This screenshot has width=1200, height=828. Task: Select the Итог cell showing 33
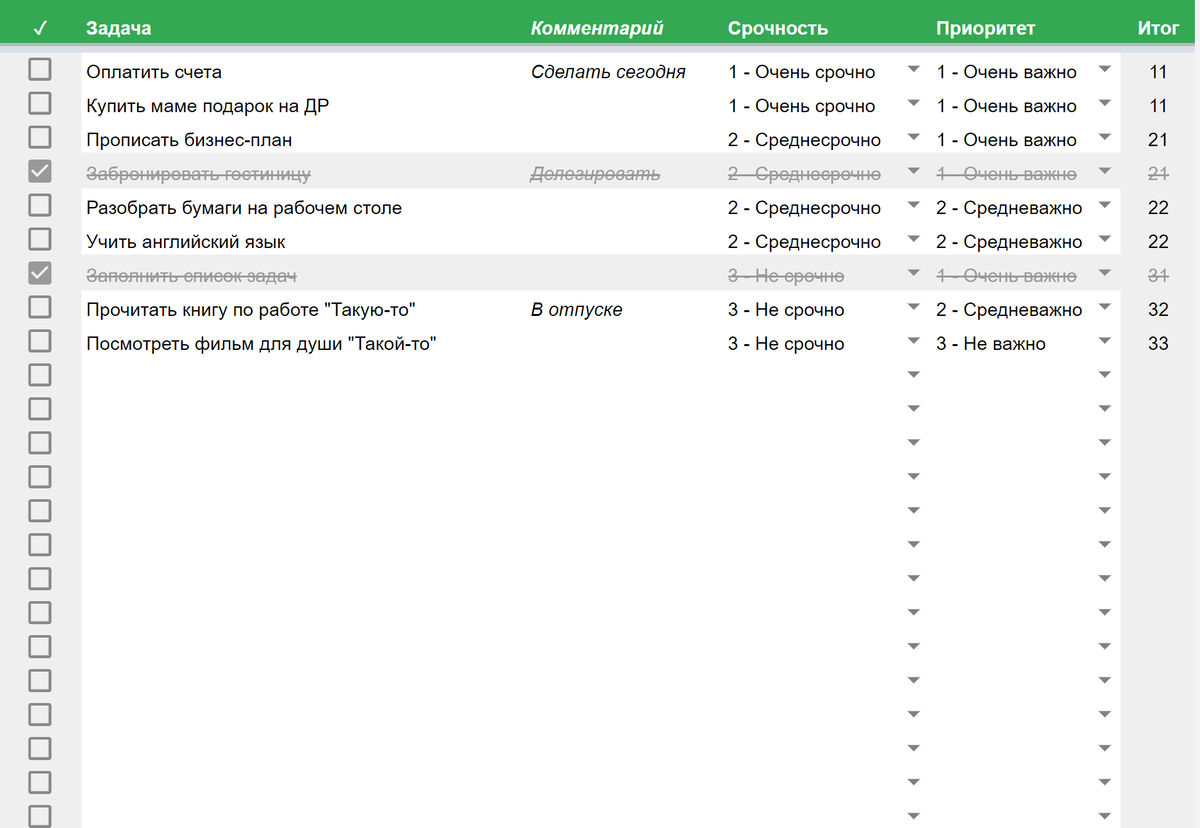point(1158,344)
